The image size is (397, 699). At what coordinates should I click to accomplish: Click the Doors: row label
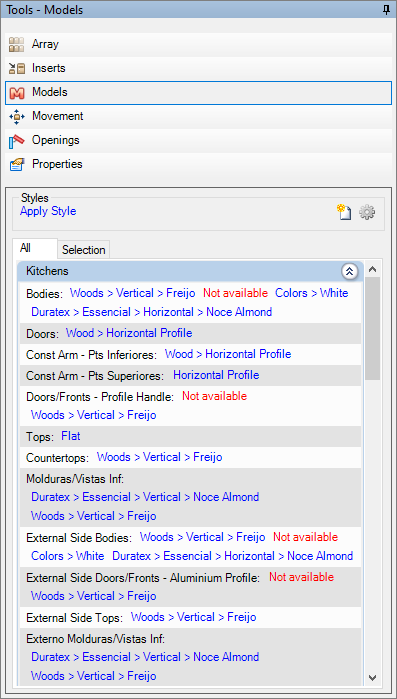click(42, 334)
